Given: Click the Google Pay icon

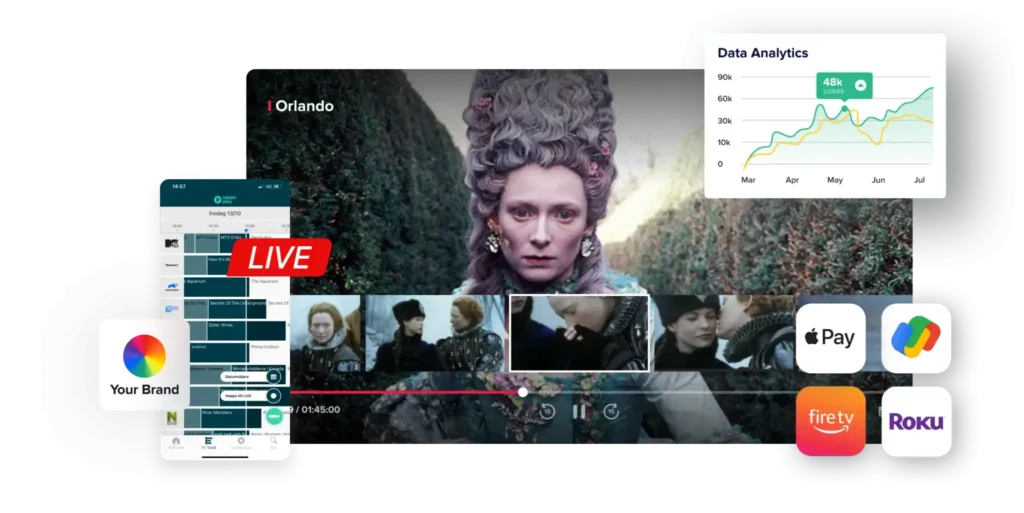Looking at the screenshot, I should 916,338.
